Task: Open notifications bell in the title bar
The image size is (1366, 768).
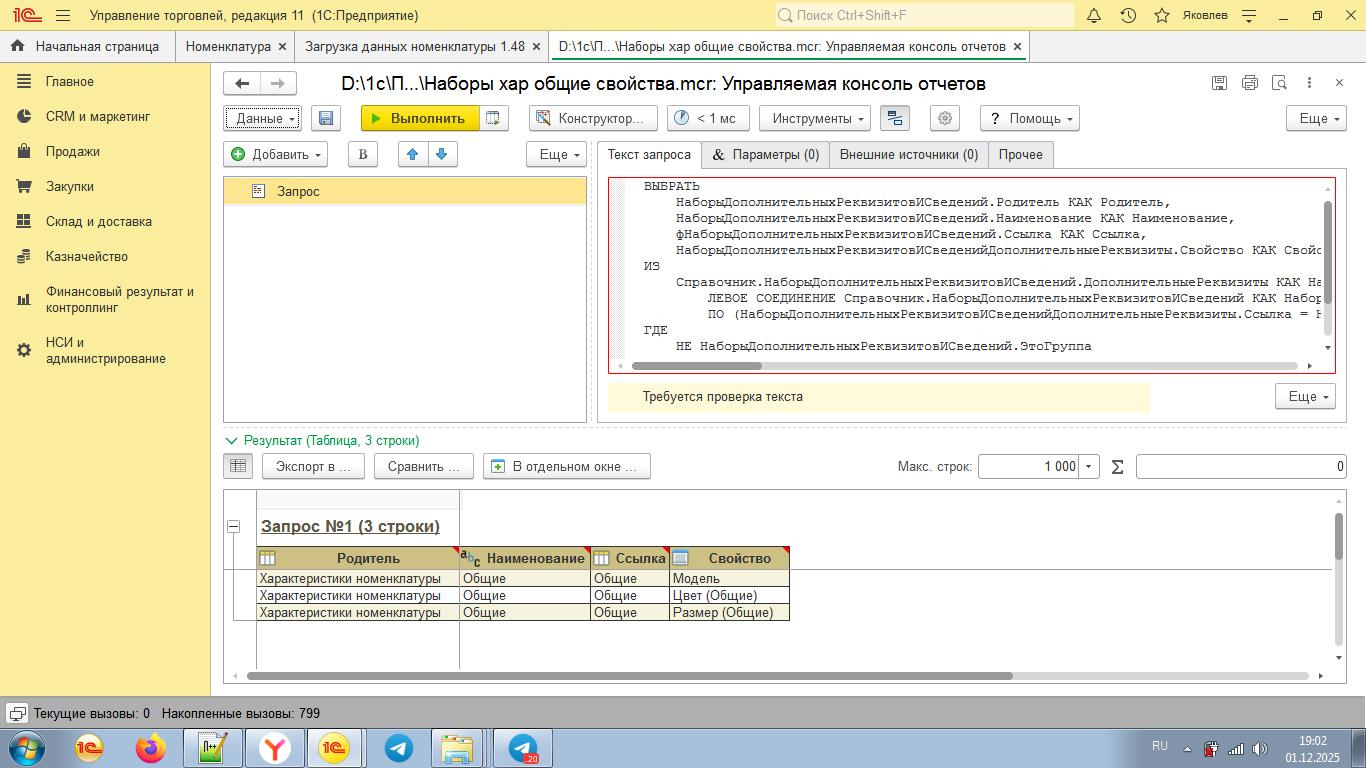Action: (1094, 16)
